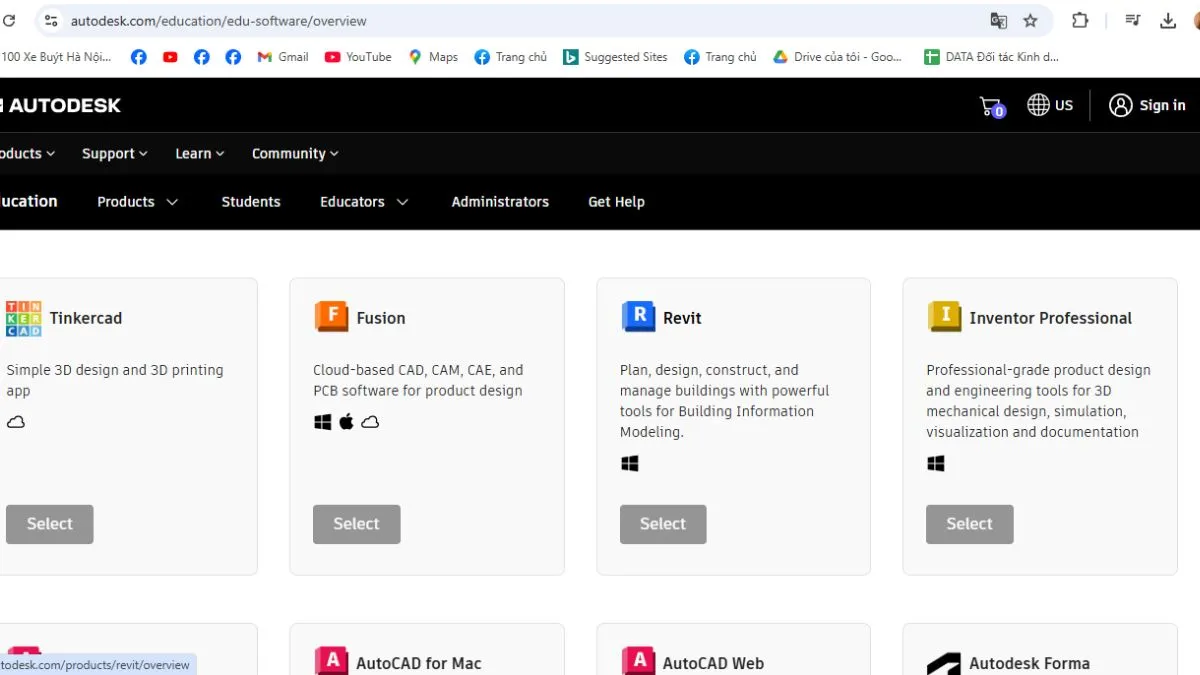The height and width of the screenshot is (675, 1200).
Task: Click the Google Translate icon in address bar
Action: coord(998,21)
